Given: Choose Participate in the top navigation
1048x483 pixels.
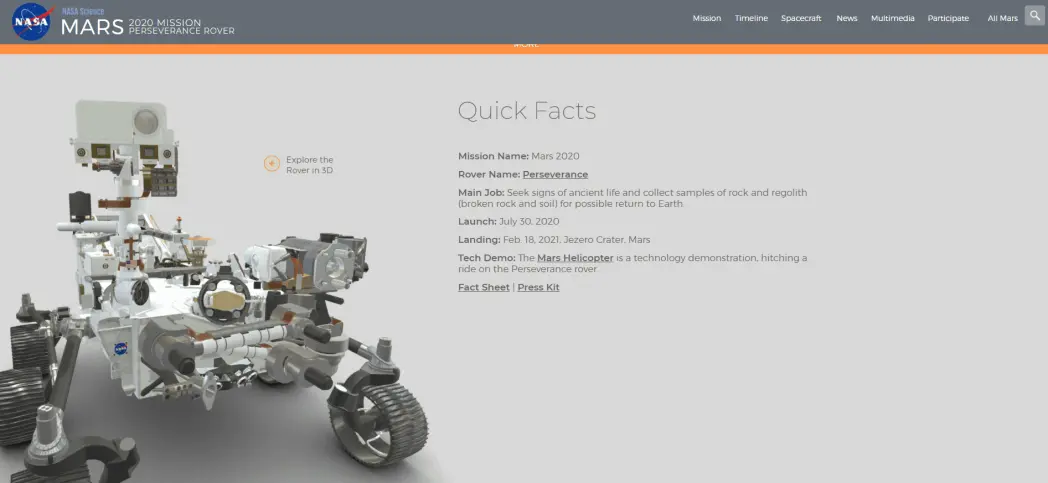Looking at the screenshot, I should click(948, 18).
